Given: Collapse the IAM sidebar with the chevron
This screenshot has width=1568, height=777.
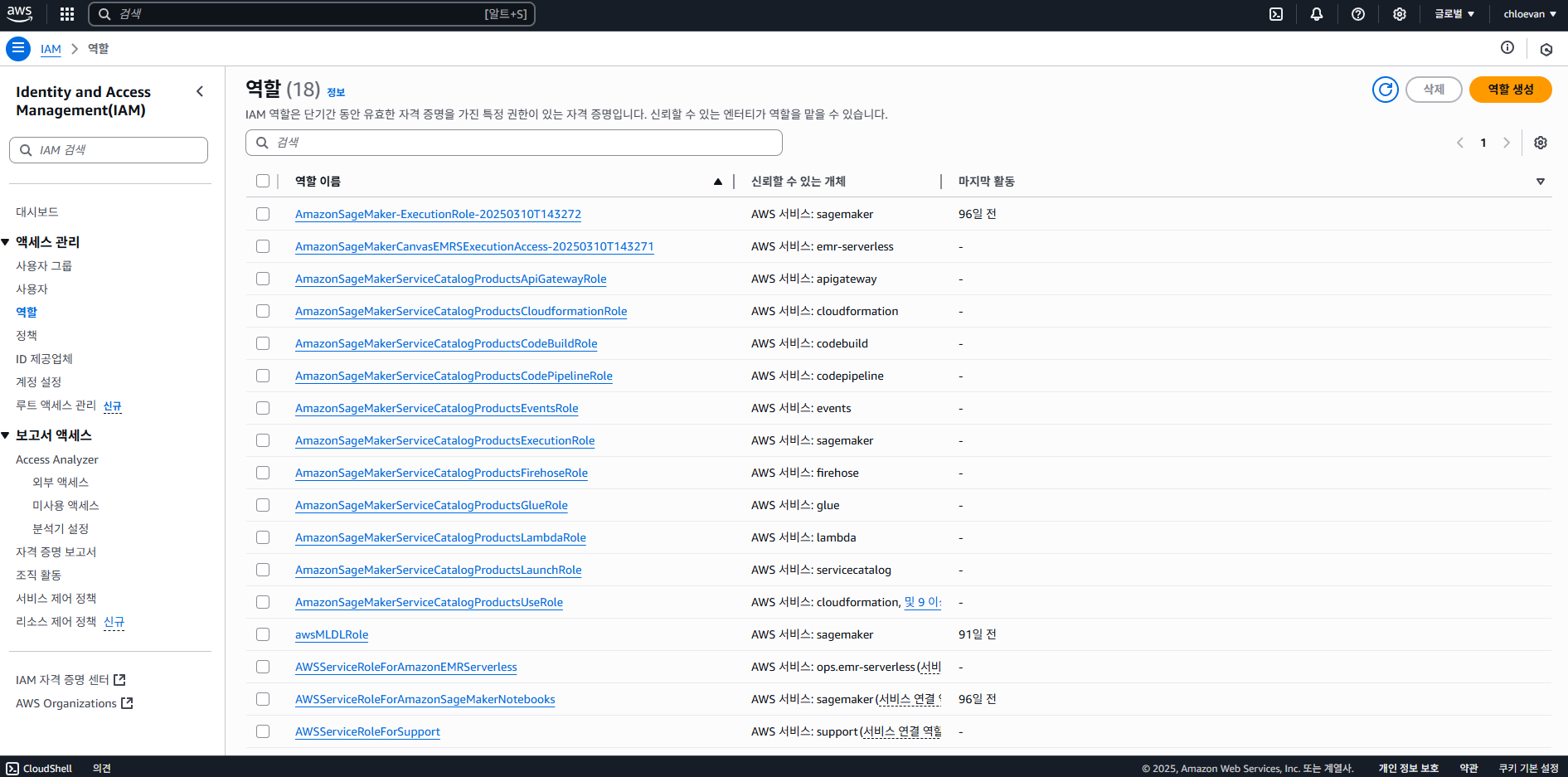Looking at the screenshot, I should point(200,91).
